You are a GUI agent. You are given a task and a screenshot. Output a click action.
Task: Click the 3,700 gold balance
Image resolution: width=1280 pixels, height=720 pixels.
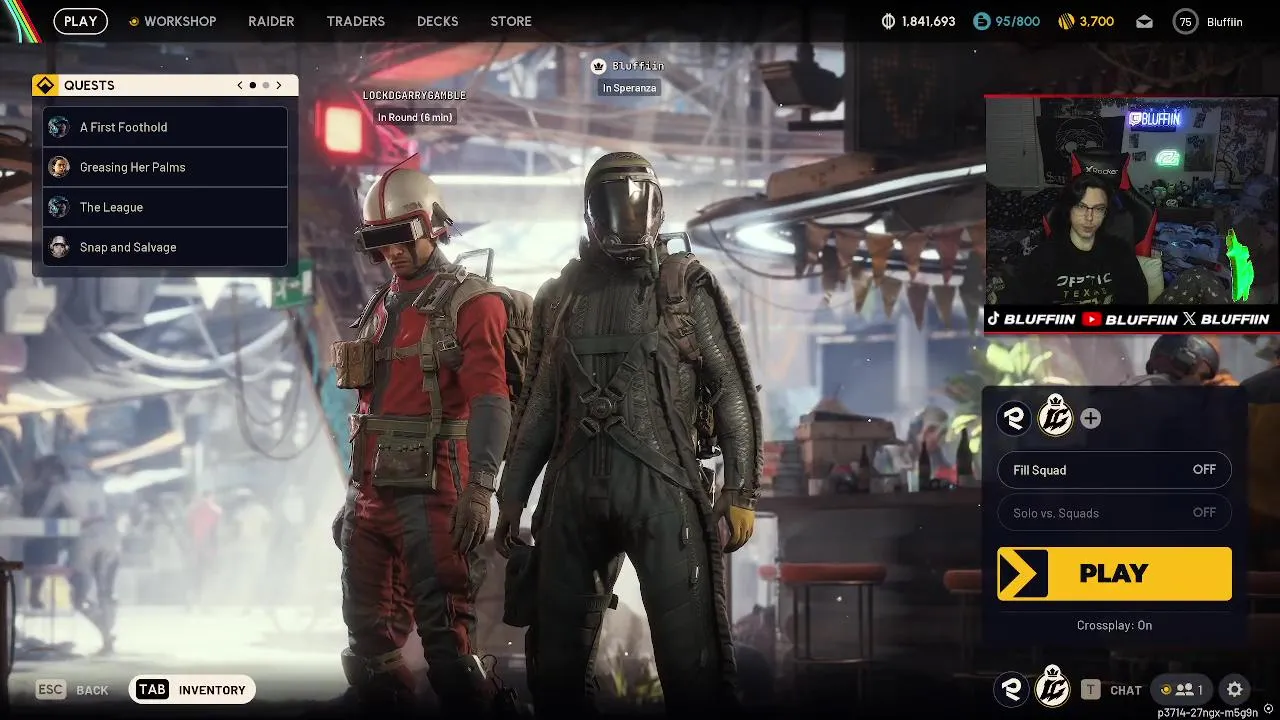(x=1097, y=22)
